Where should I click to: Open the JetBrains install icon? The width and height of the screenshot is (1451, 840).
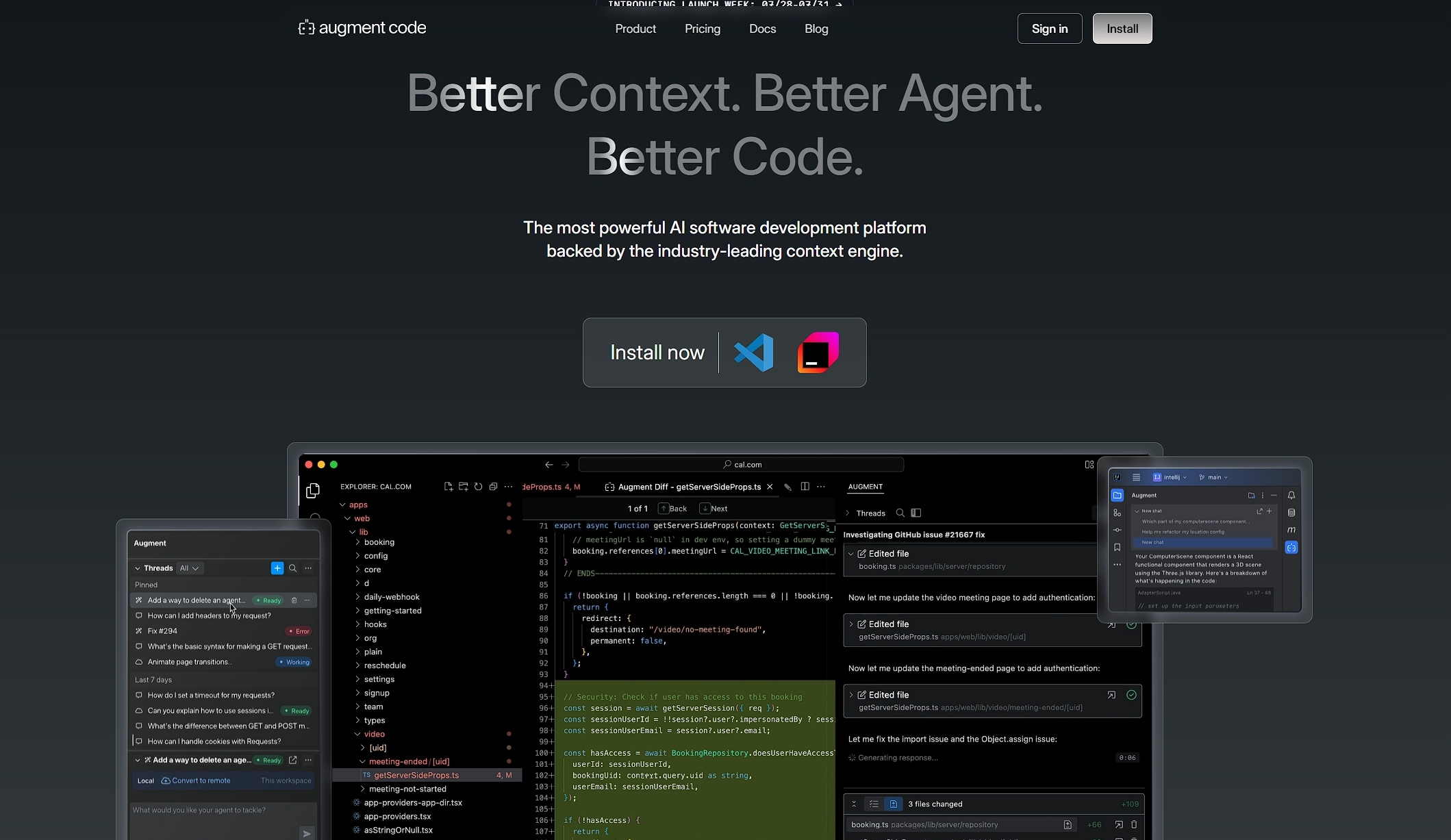tap(818, 353)
